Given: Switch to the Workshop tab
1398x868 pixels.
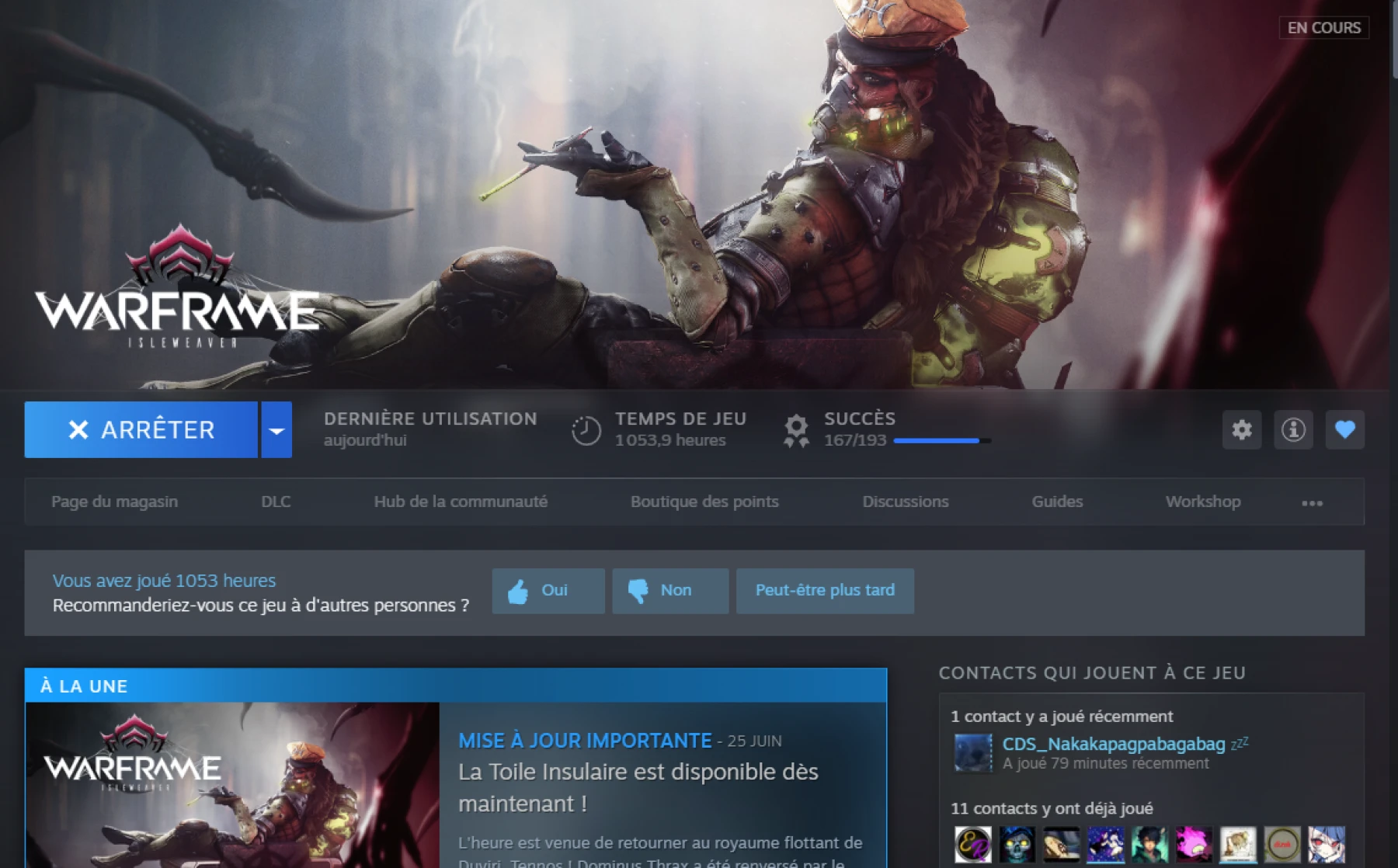Looking at the screenshot, I should [x=1203, y=502].
